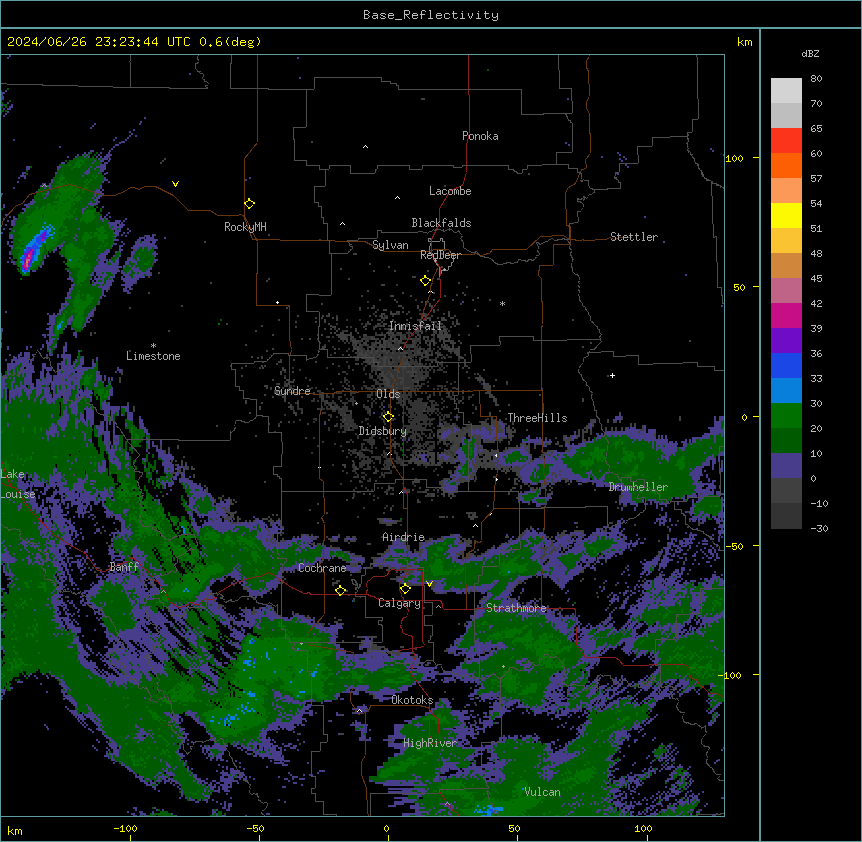862x842 pixels.
Task: Click the Sundre label
Action: tap(292, 391)
